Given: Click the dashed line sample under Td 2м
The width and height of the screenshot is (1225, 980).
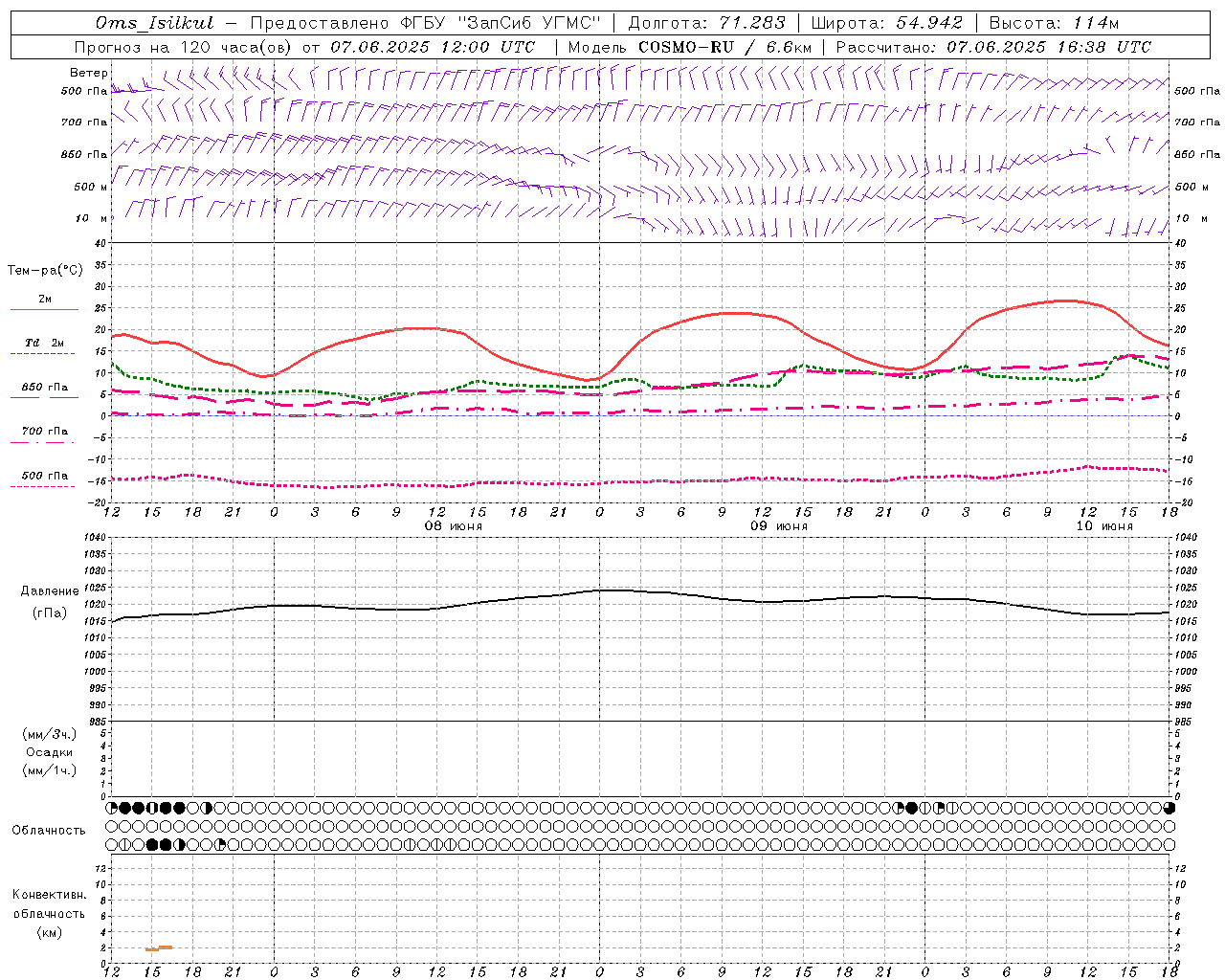Looking at the screenshot, I should pos(43,353).
